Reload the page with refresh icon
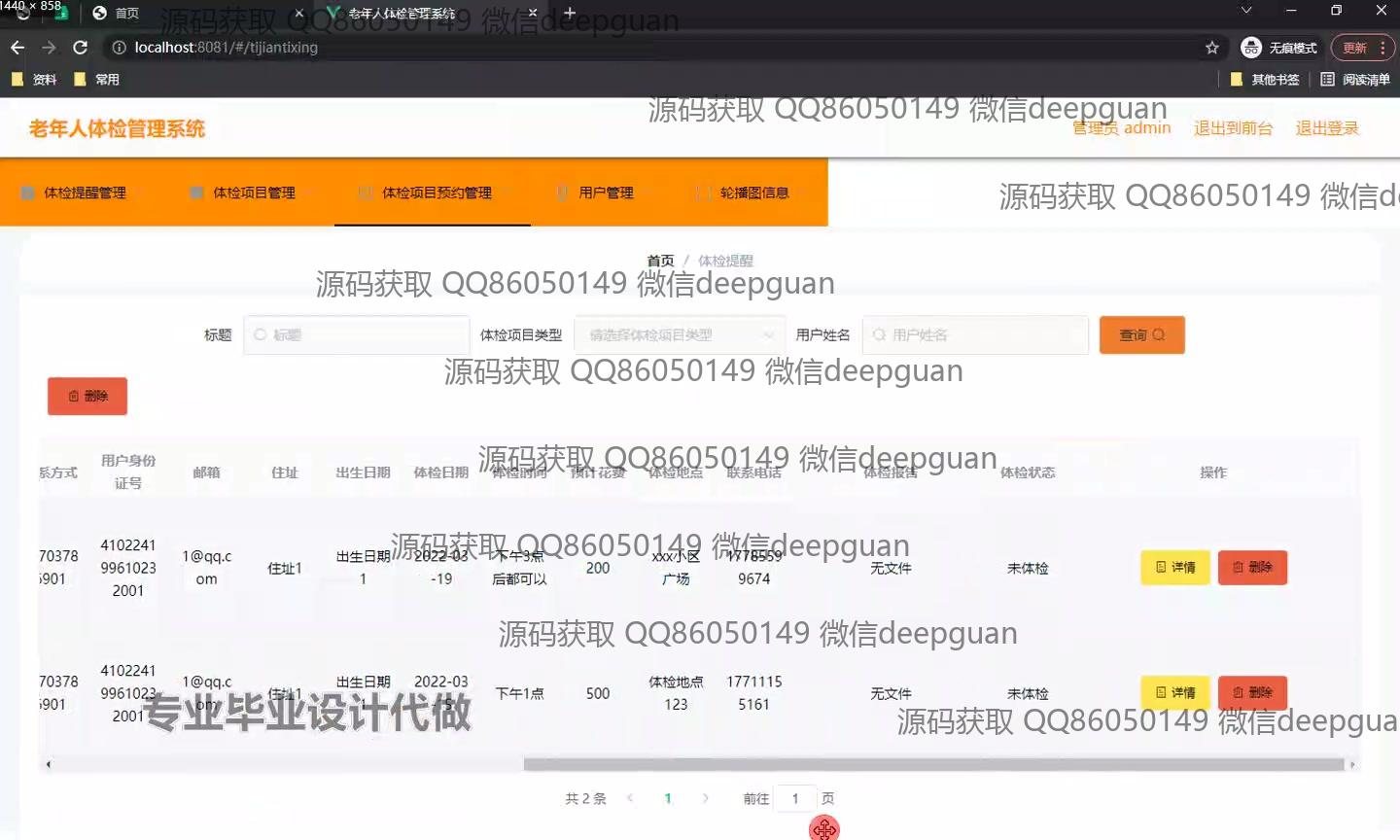Viewport: 1400px width, 840px height. (81, 48)
